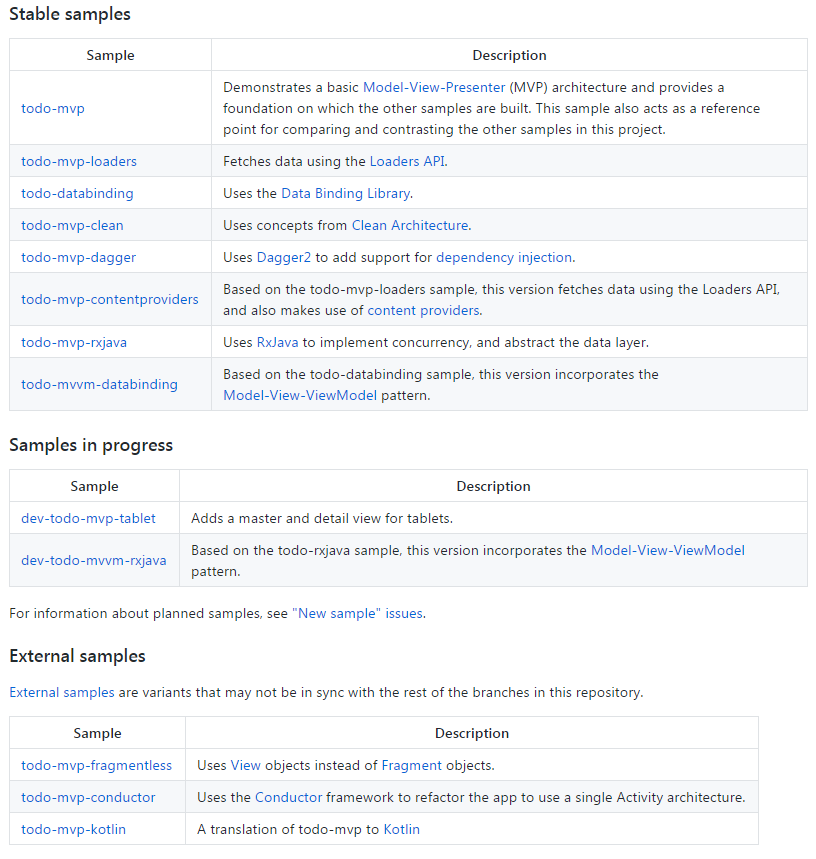Image resolution: width=816 pixels, height=859 pixels.
Task: Click the Stable samples Sample column header
Action: click(110, 55)
